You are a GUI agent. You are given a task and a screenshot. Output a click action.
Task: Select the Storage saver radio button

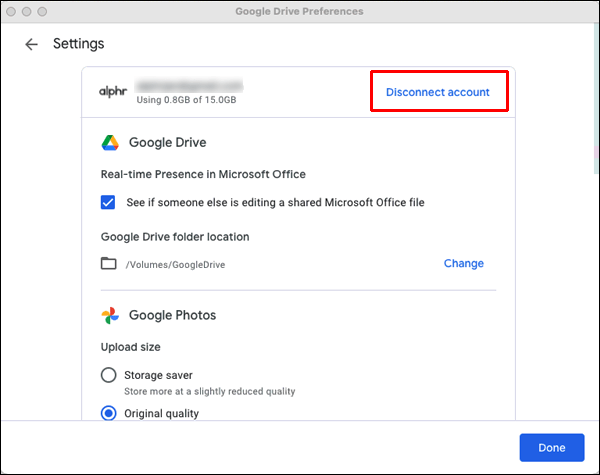[109, 375]
